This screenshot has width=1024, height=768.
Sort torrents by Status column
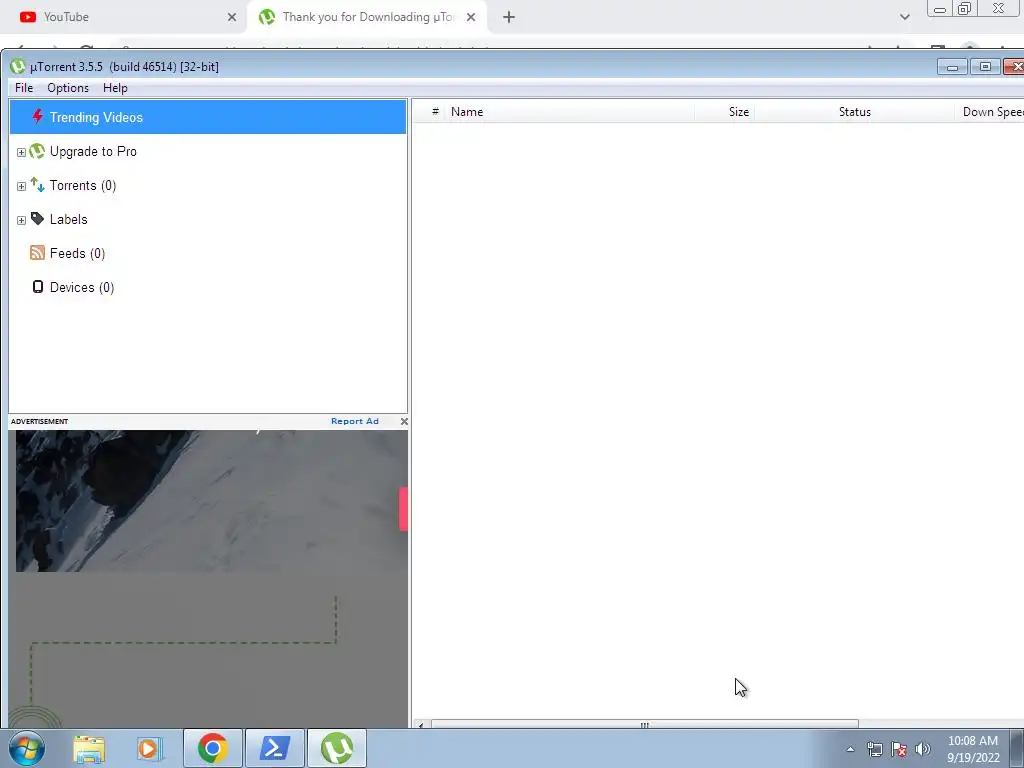click(x=854, y=112)
